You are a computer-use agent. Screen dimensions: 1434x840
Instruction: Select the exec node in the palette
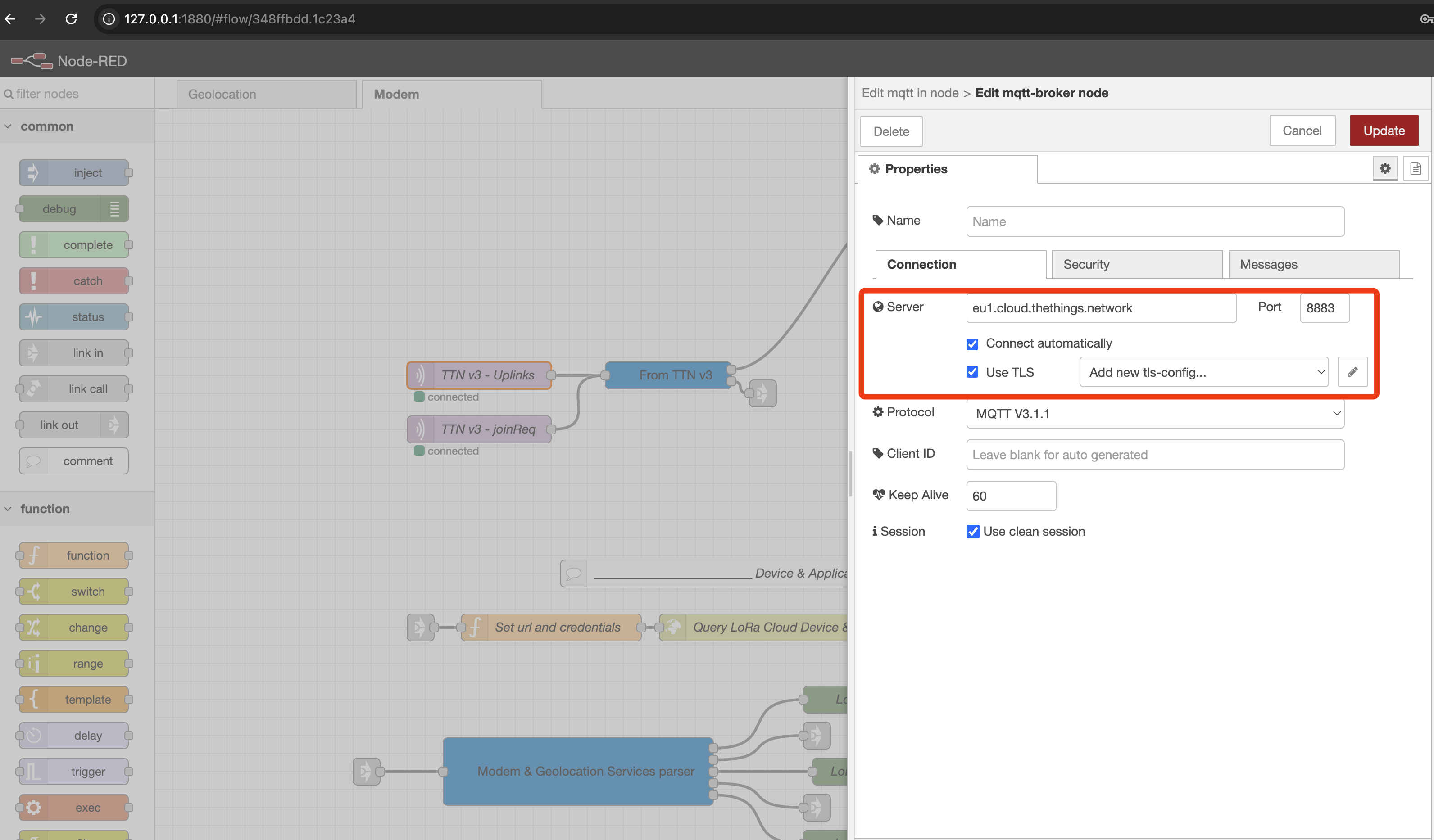tap(75, 807)
